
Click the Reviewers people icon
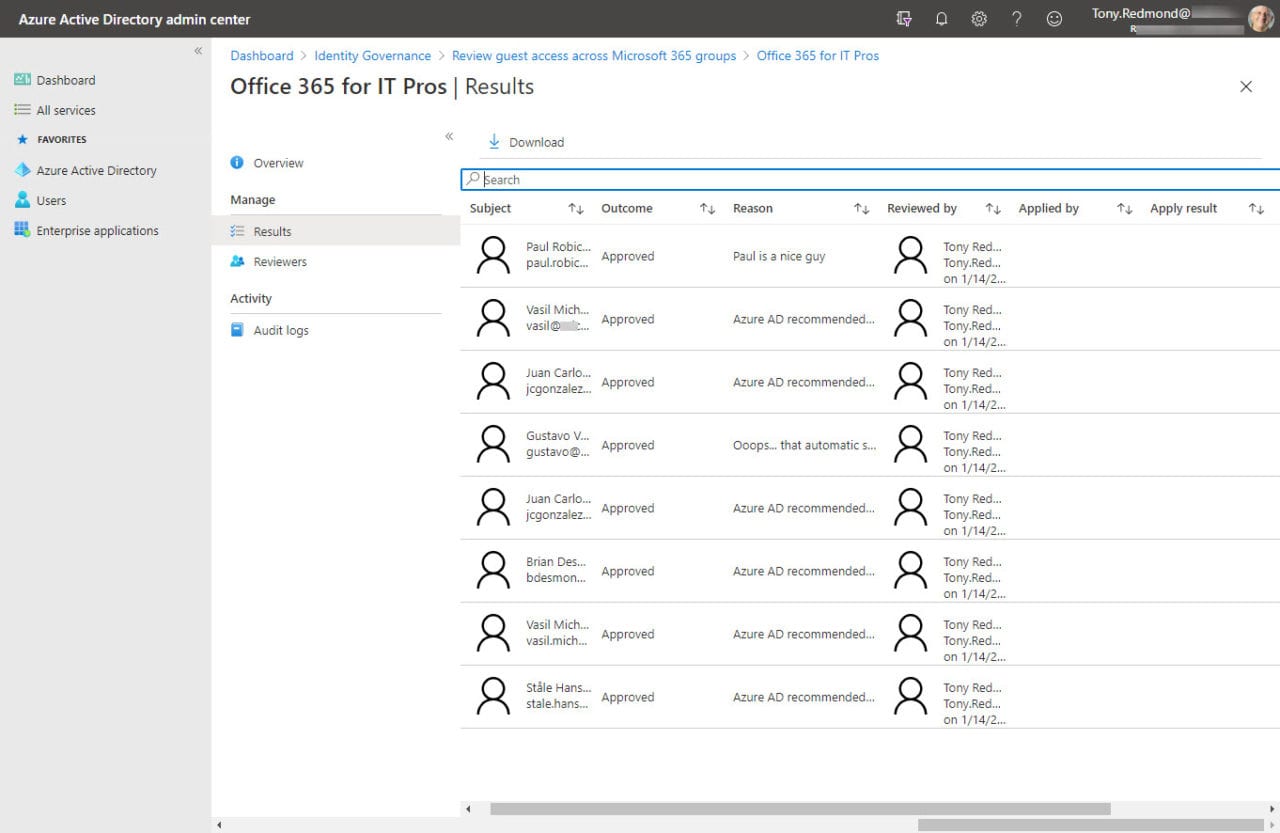(x=237, y=261)
